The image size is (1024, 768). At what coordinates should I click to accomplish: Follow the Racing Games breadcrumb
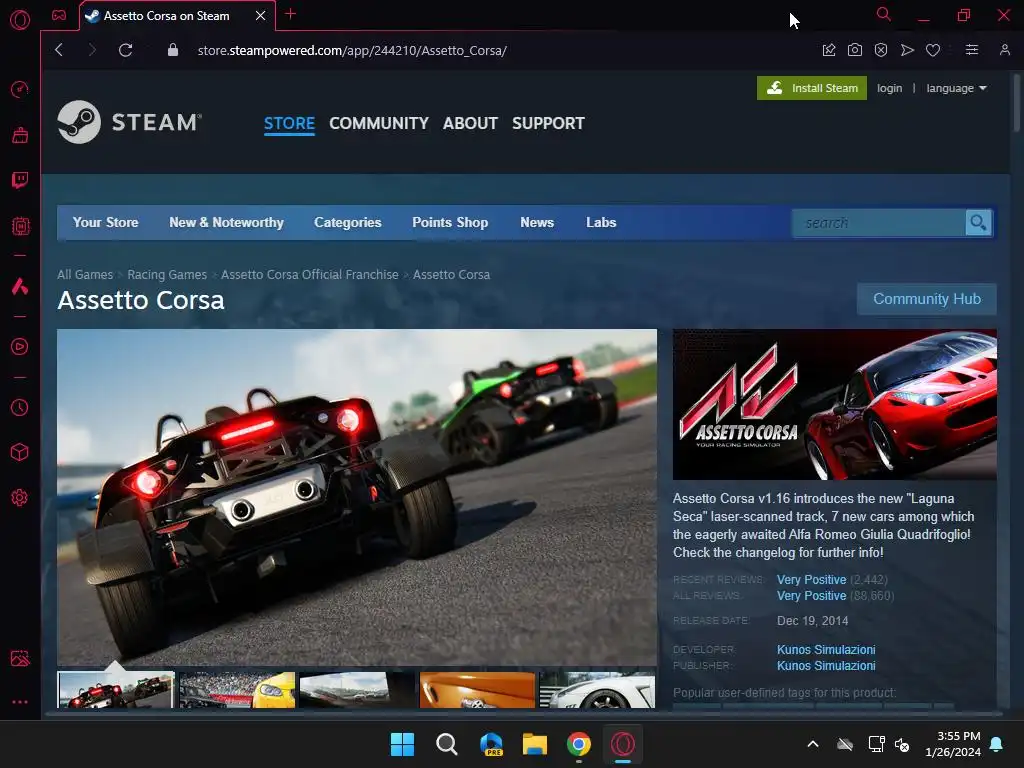[x=167, y=275]
